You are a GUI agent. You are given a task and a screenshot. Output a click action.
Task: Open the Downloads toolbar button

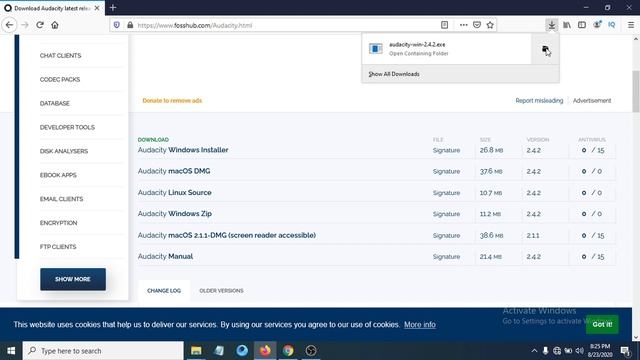551,25
